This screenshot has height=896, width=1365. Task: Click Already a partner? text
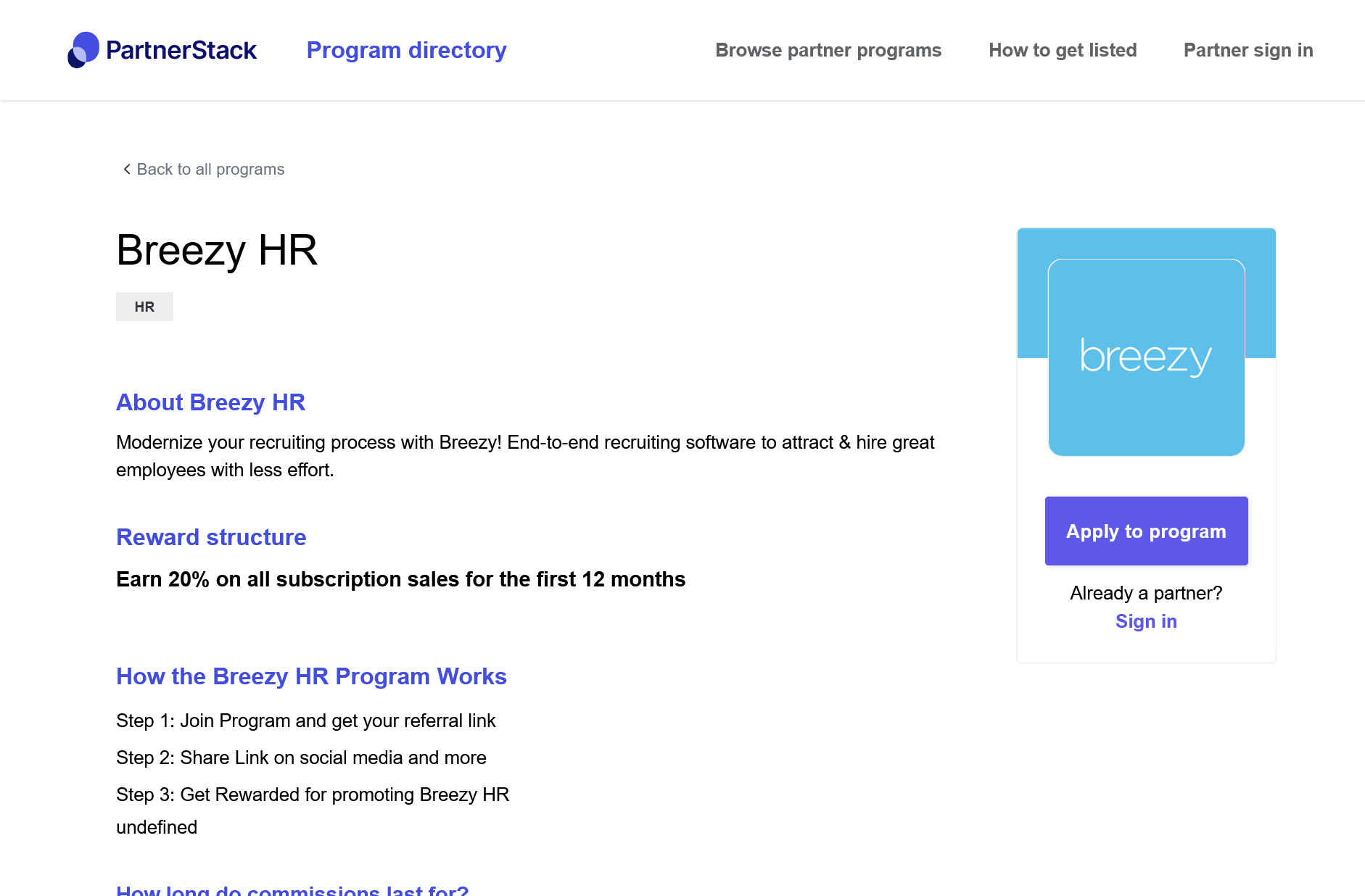(x=1146, y=593)
